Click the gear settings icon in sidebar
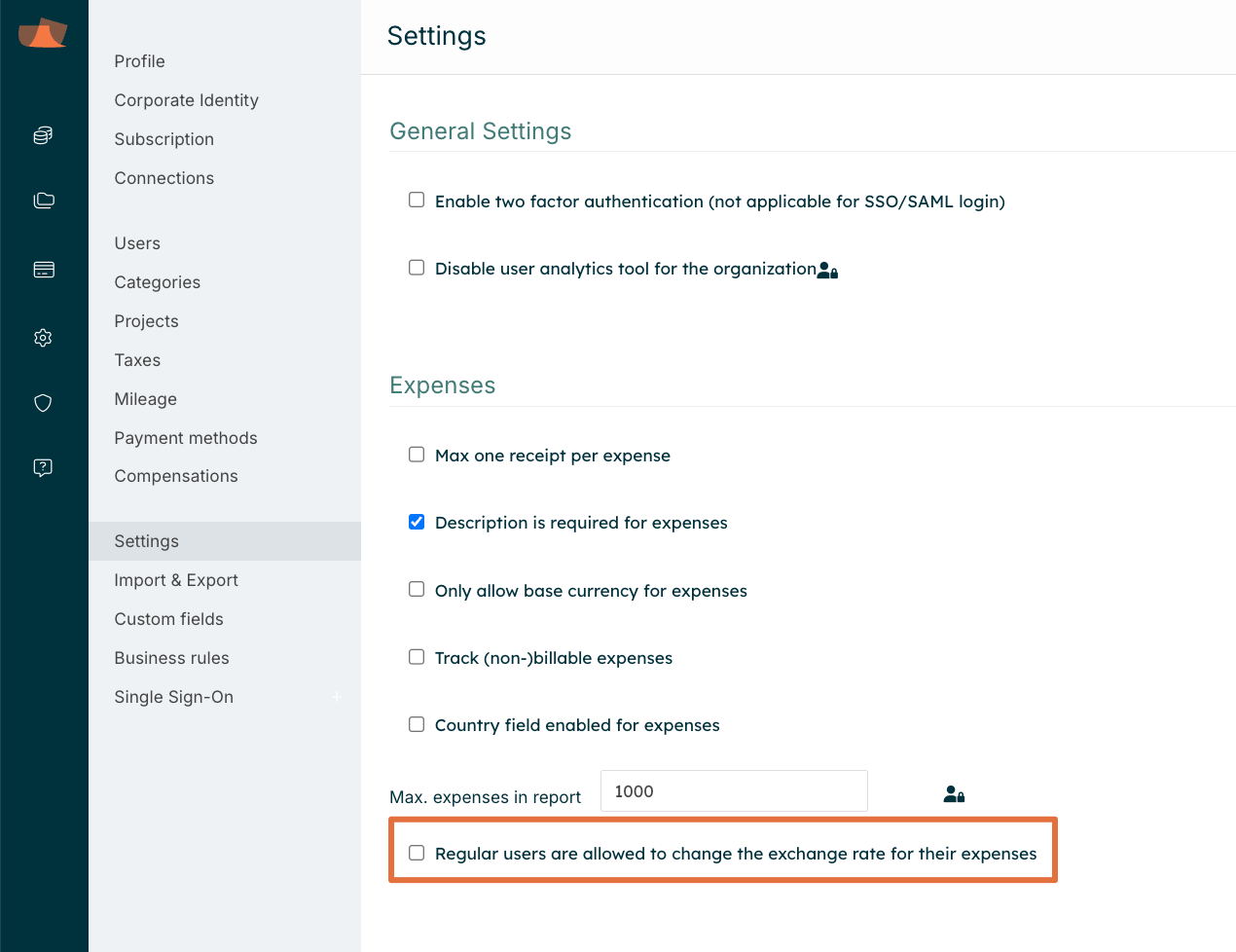This screenshot has width=1236, height=952. click(43, 338)
